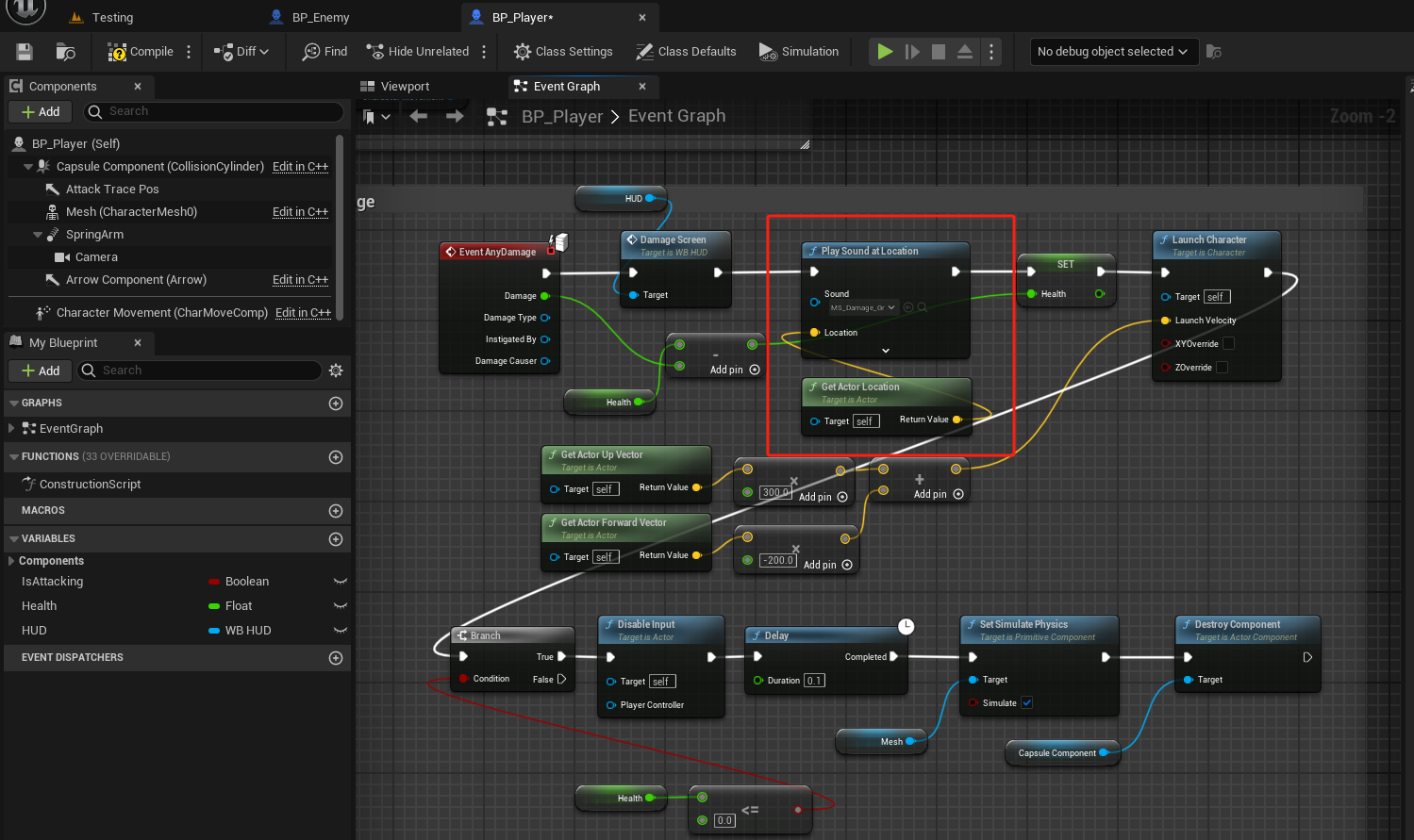Edit the Delay Duration value field
The width and height of the screenshot is (1414, 840).
pos(814,681)
